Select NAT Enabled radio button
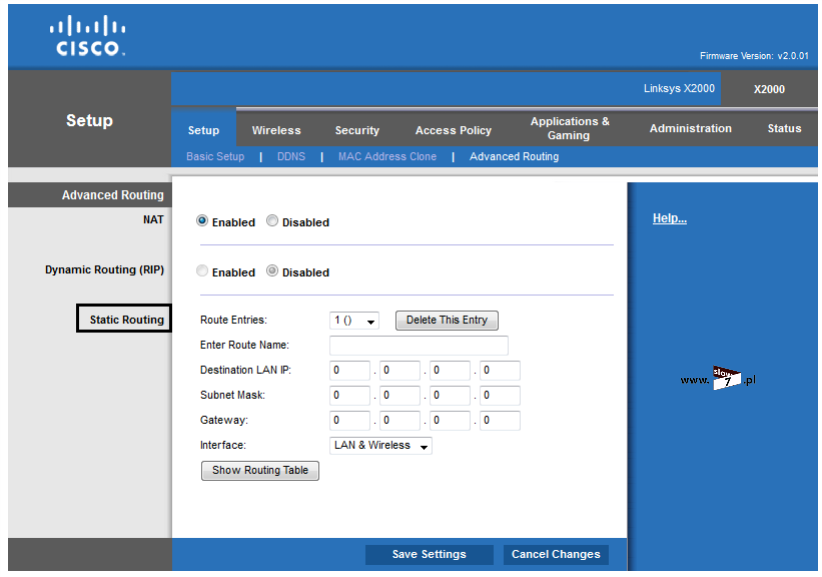Viewport: 822px width, 577px height. tap(202, 222)
